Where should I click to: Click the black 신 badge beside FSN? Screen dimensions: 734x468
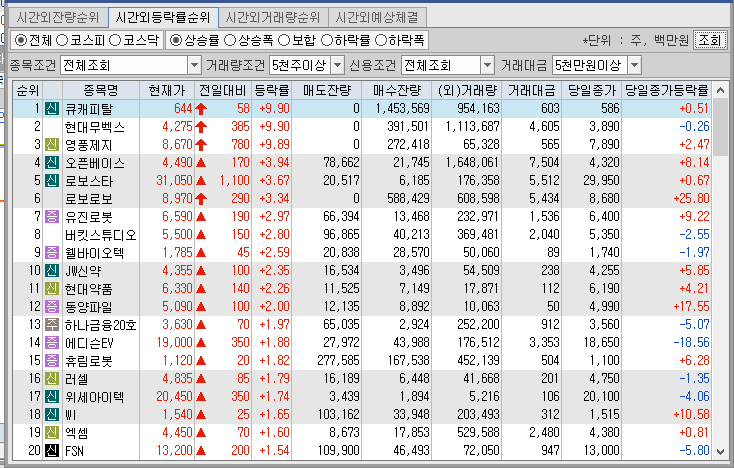pyautogui.click(x=51, y=451)
